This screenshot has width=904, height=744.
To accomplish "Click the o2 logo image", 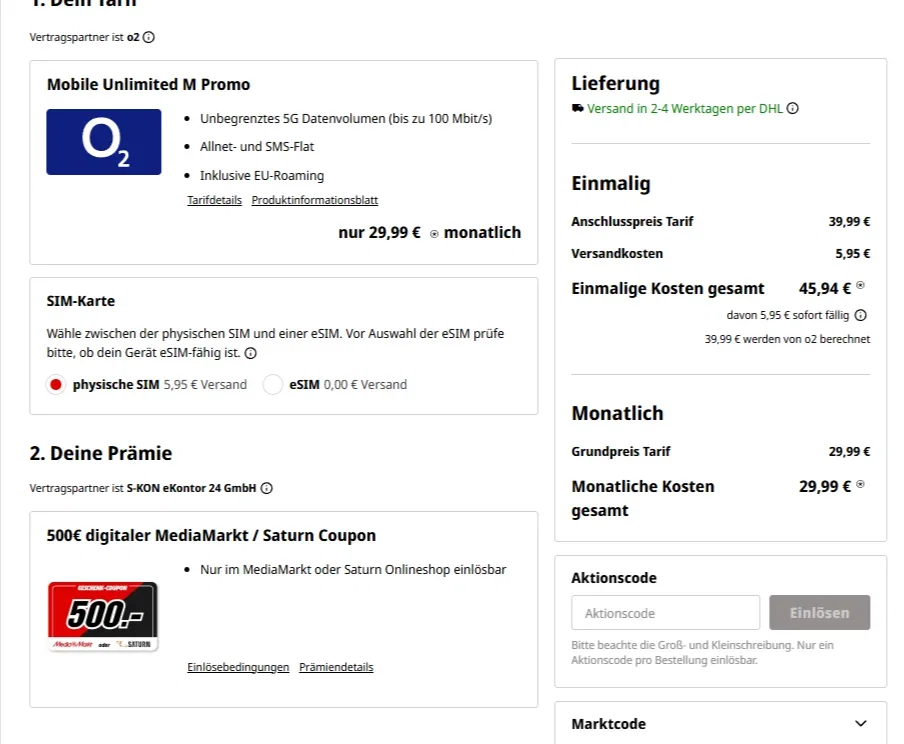I will point(104,142).
